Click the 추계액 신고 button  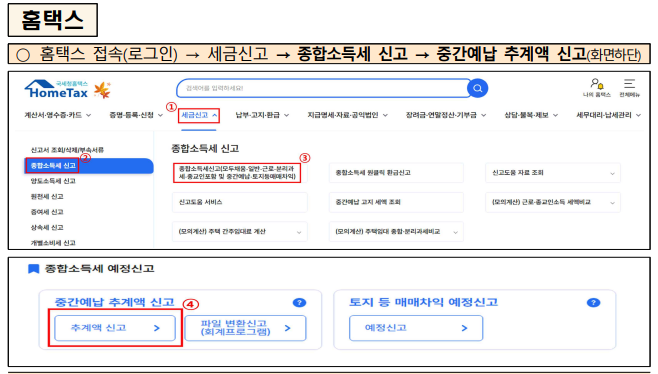click(115, 328)
